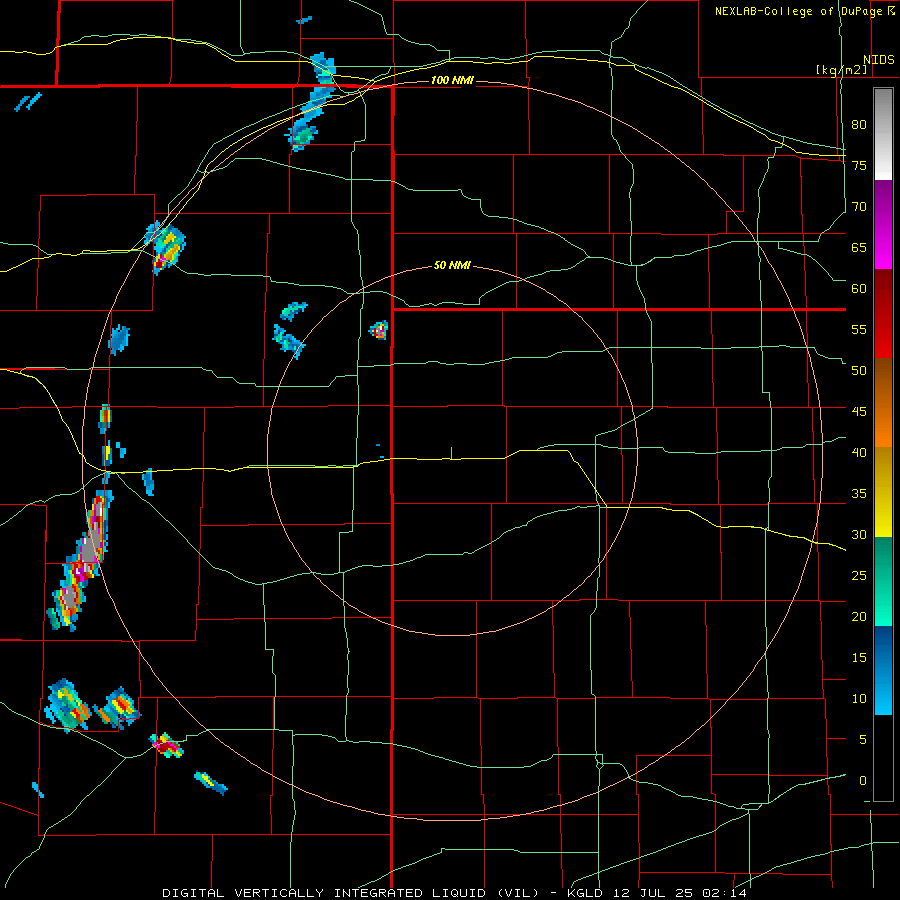
Task: Click the 65 value on the scale
Action: 859,248
